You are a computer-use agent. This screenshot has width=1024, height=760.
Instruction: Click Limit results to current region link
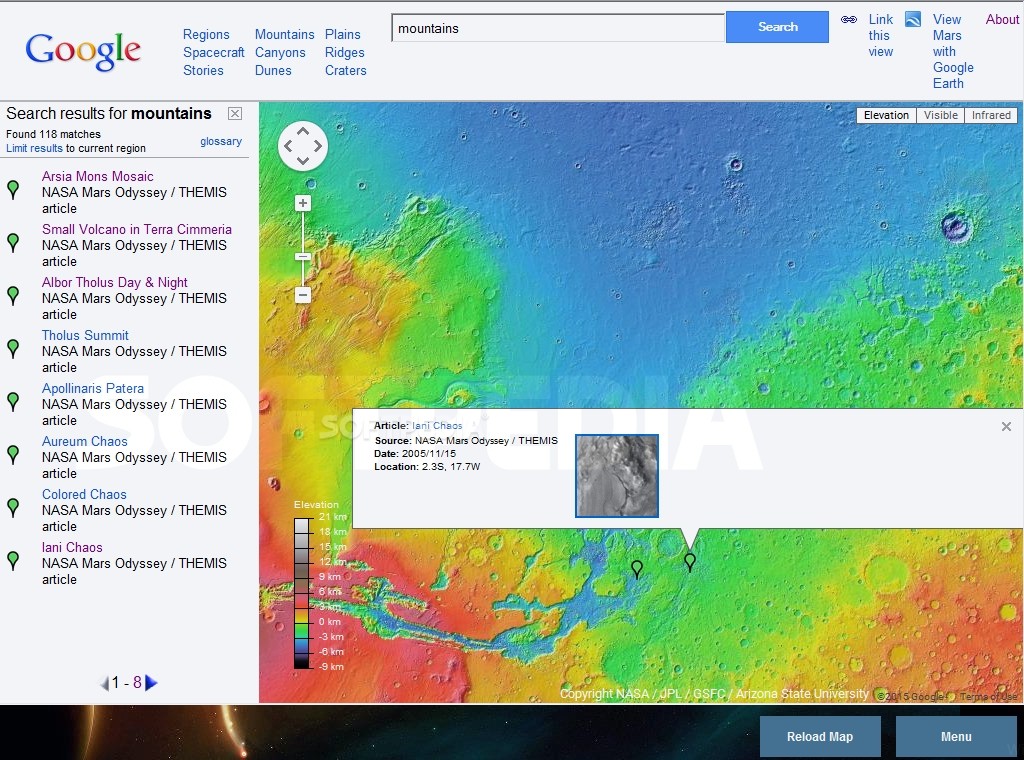tap(34, 148)
